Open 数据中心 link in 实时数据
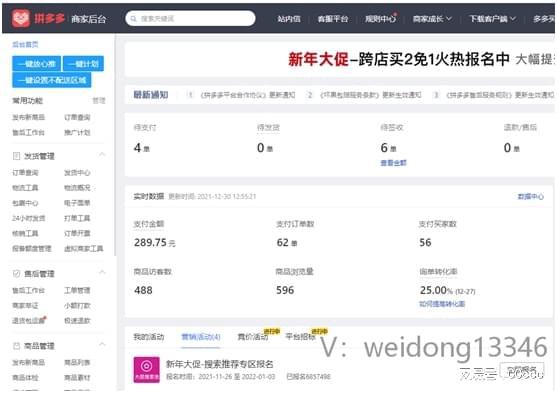The image size is (557, 393). [531, 196]
